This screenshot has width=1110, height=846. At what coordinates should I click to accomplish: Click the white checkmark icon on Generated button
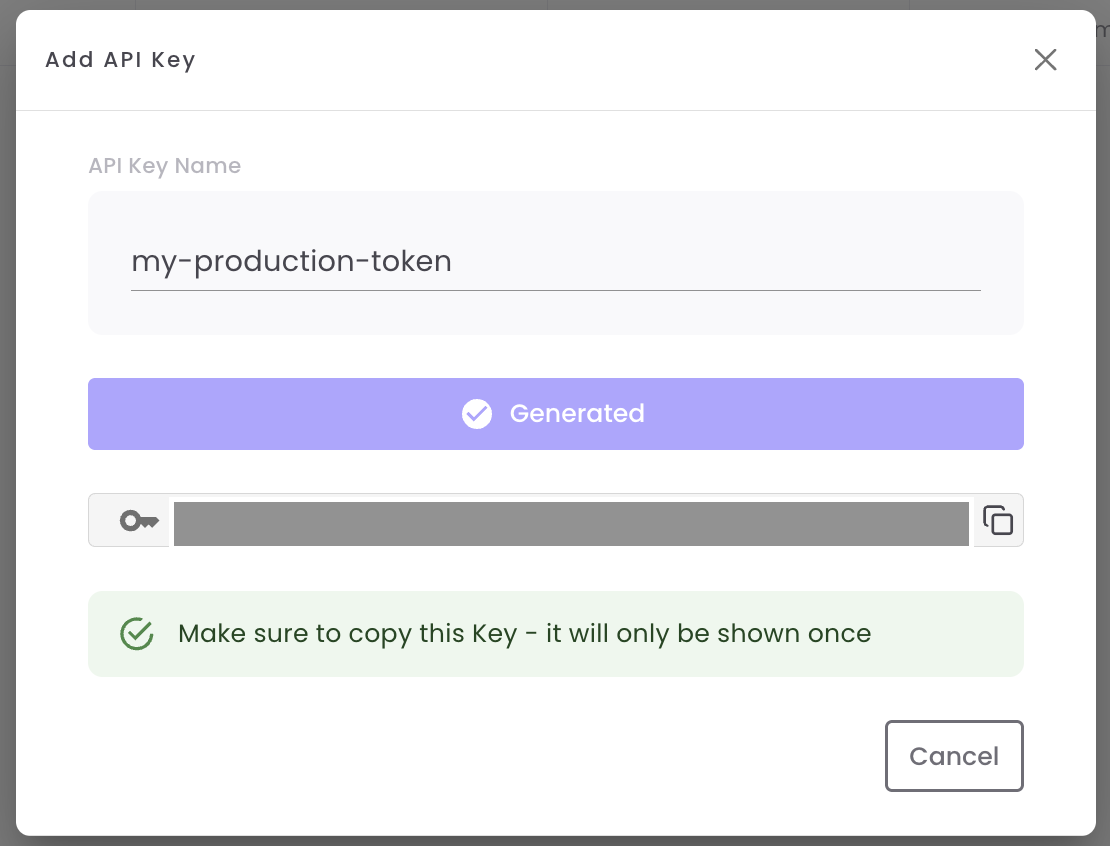coord(477,414)
